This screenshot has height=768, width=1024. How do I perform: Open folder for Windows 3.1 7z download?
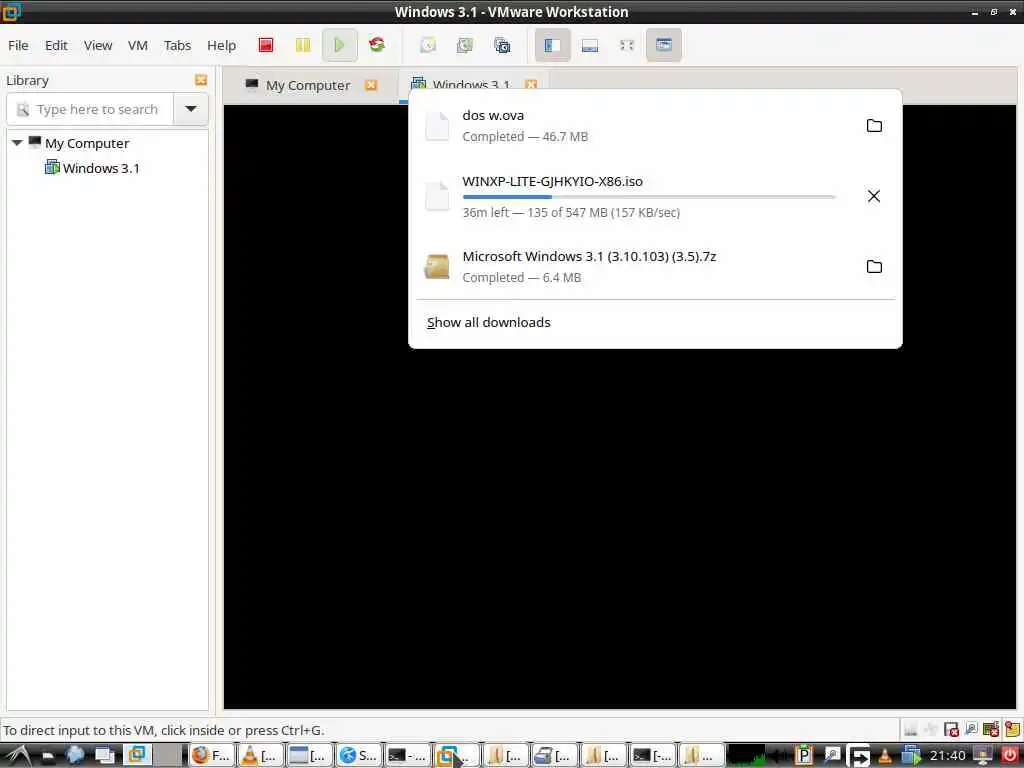click(x=874, y=266)
